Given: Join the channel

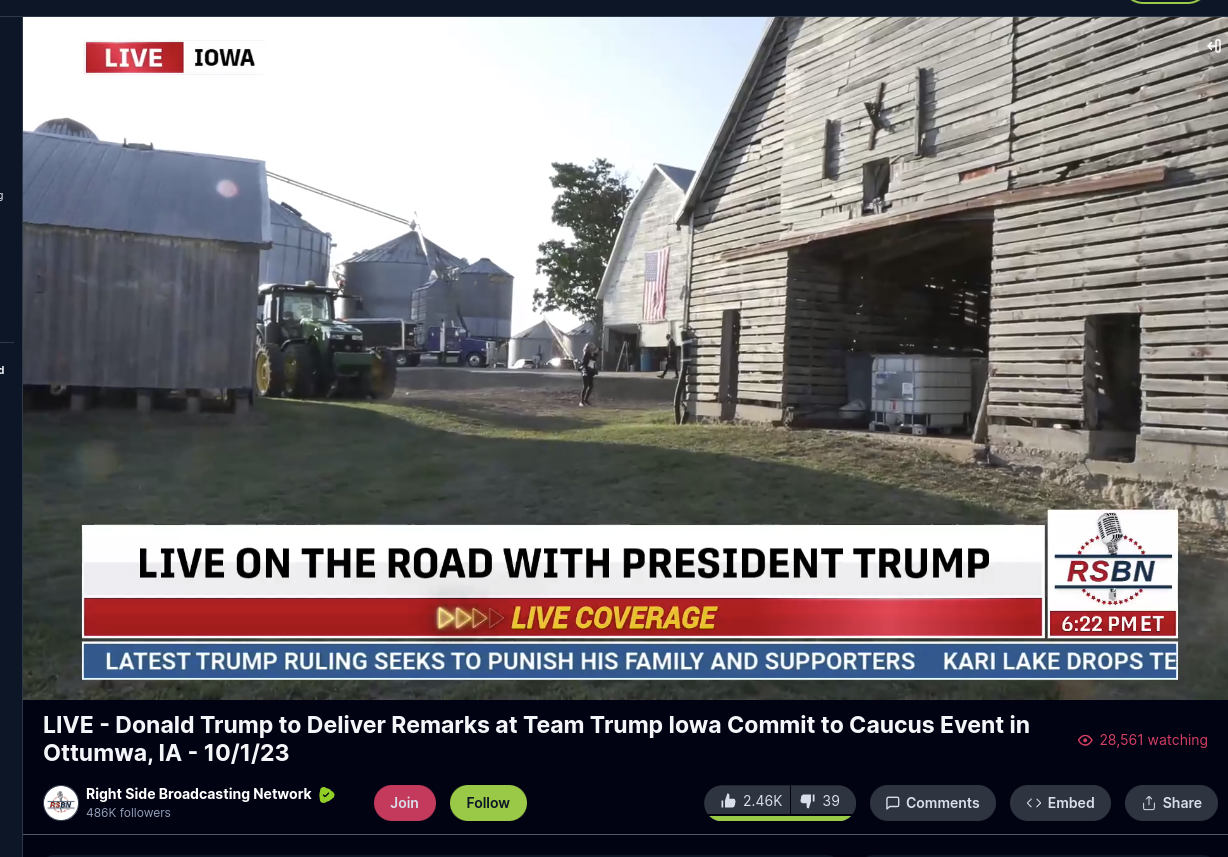Looking at the screenshot, I should [x=405, y=803].
